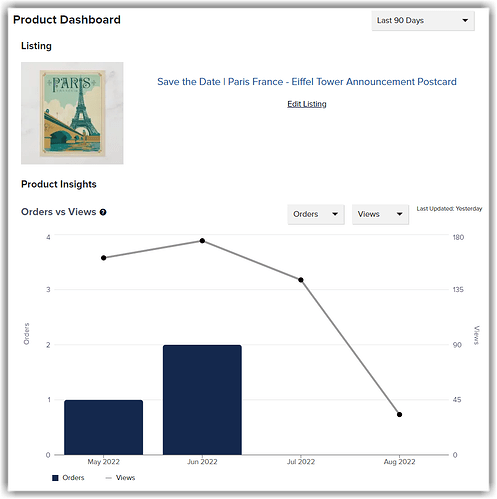The height and width of the screenshot is (499, 497).
Task: Click the Product Insights heading
Action: click(59, 184)
